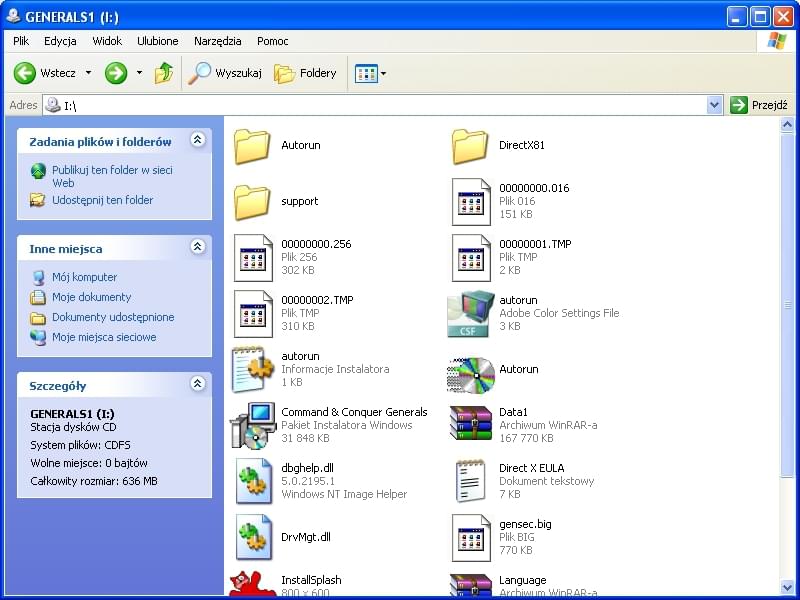Open the Widok menu
800x600 pixels.
click(x=107, y=41)
